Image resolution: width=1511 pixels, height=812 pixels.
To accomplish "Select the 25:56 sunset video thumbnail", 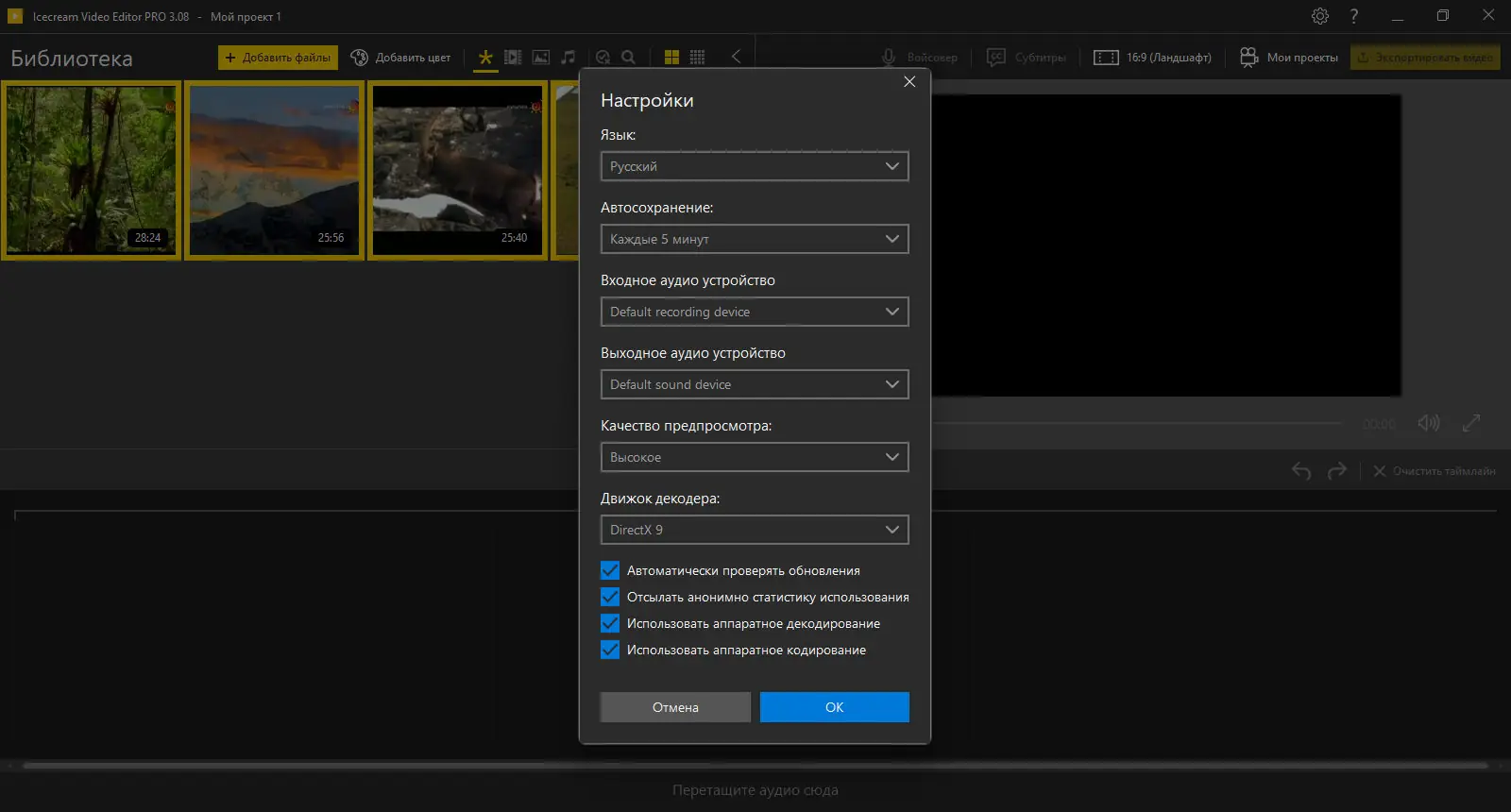I will pos(274,170).
